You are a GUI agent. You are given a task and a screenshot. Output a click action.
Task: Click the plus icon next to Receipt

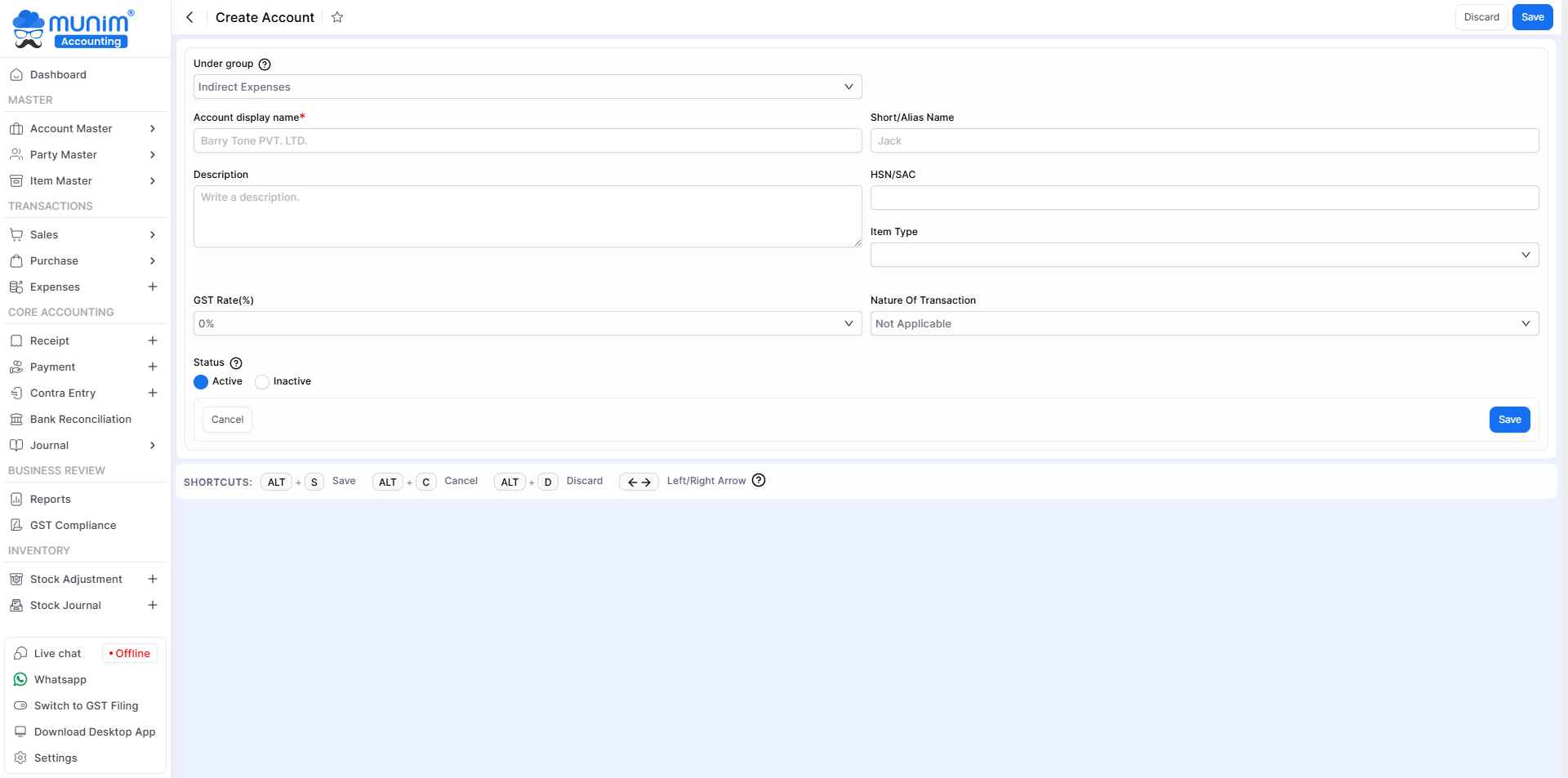(x=153, y=340)
